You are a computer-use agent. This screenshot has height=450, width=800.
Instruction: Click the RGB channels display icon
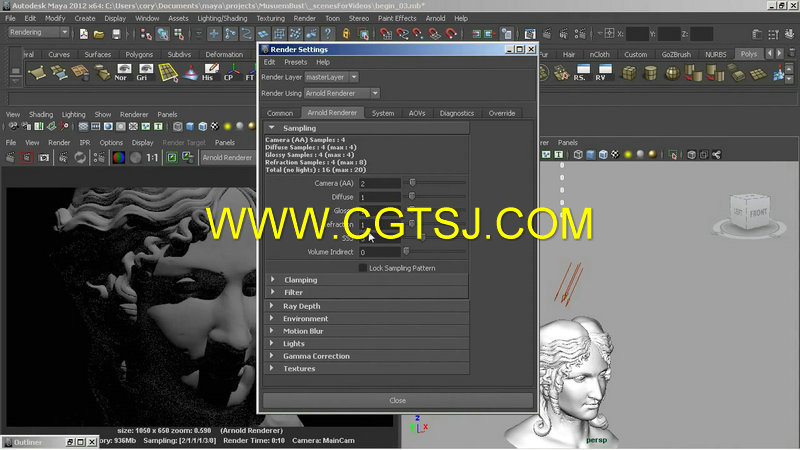118,158
